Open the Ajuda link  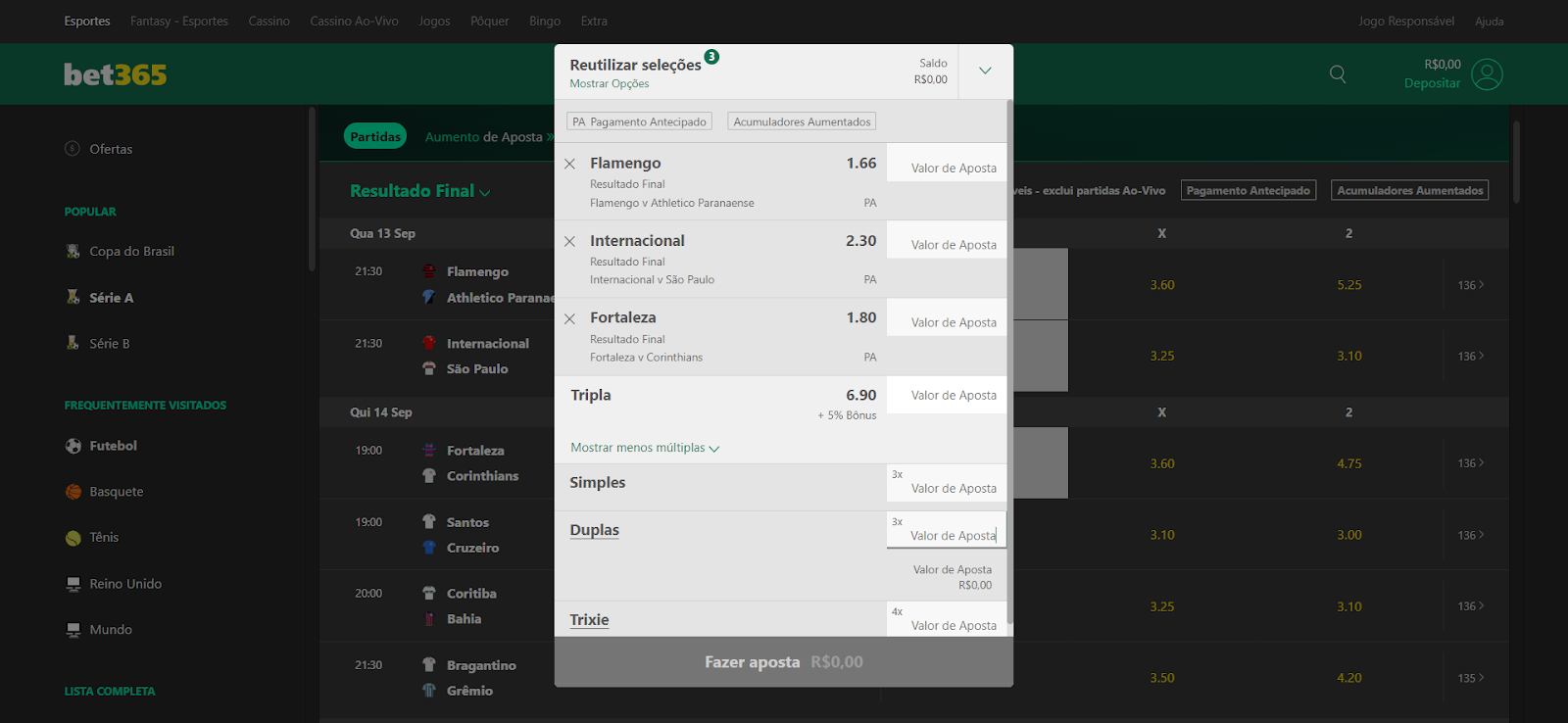1490,22
